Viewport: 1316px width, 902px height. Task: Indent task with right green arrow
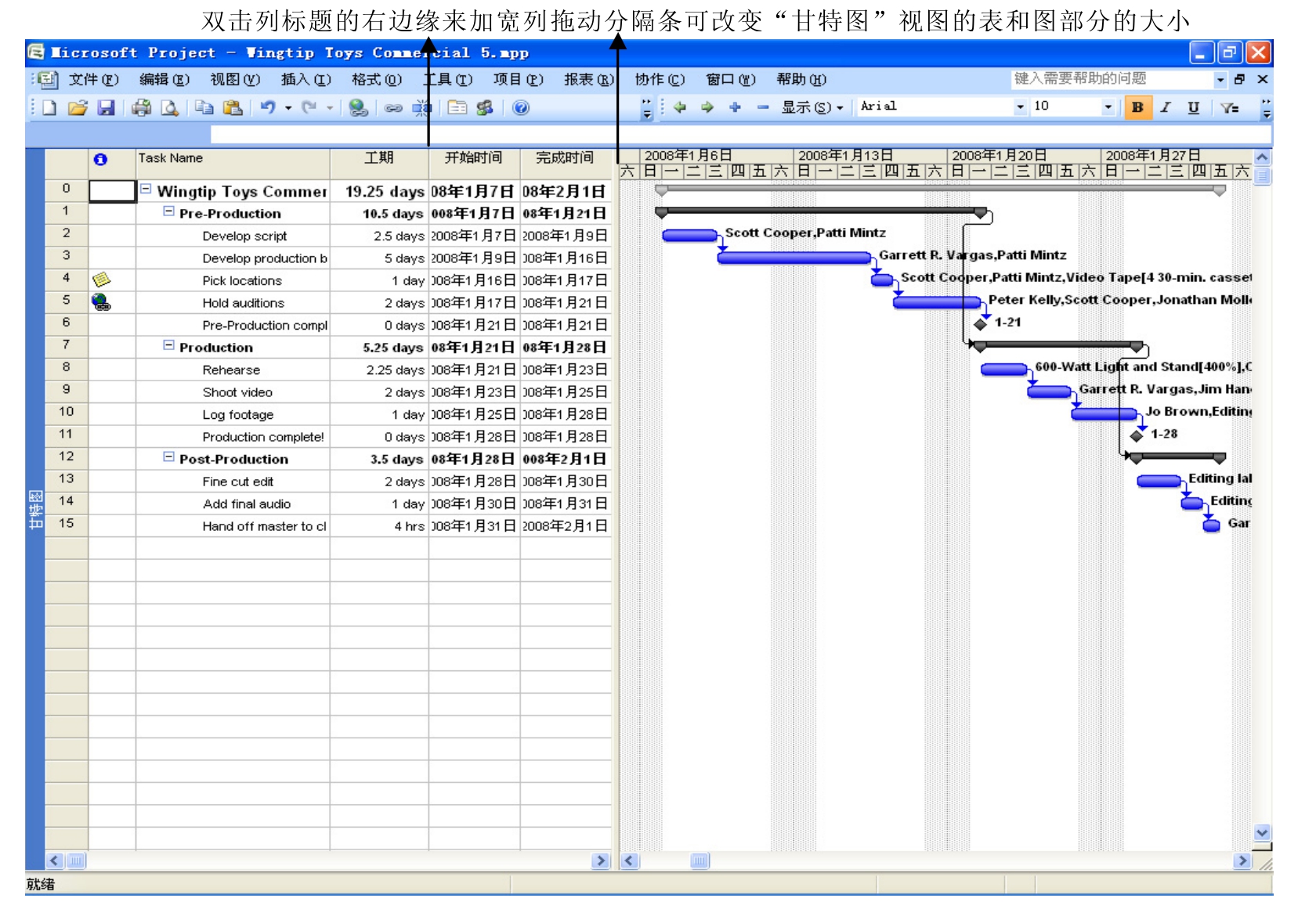tap(707, 107)
